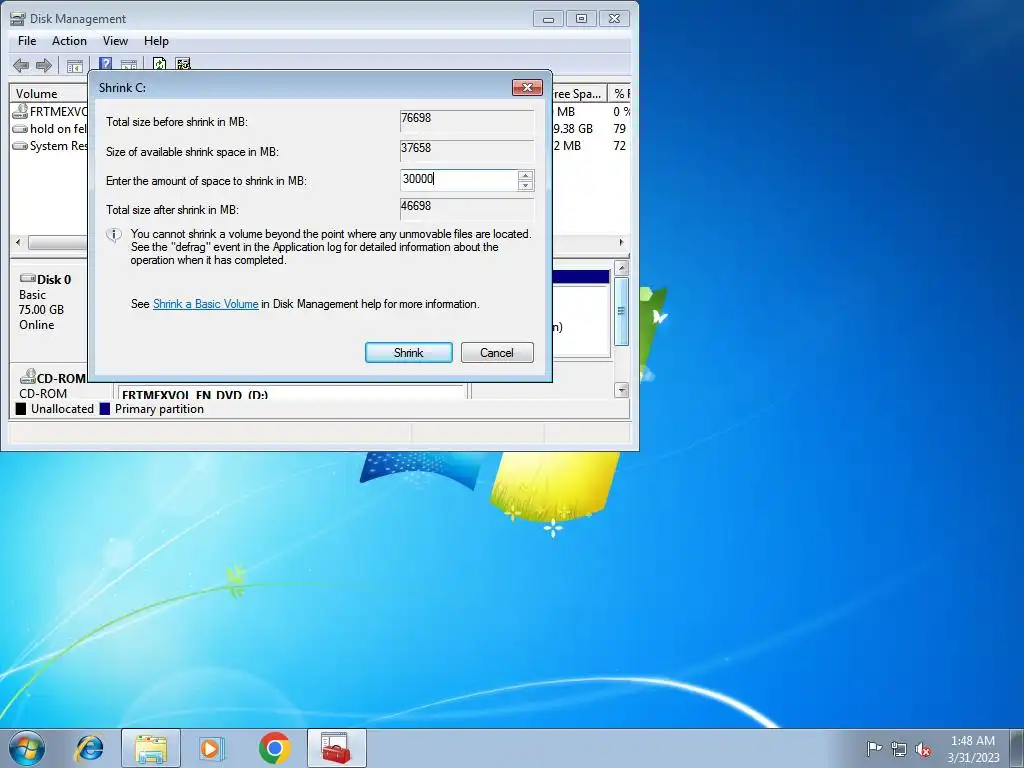Click the network tray icon
The image size is (1024, 768).
click(x=899, y=749)
